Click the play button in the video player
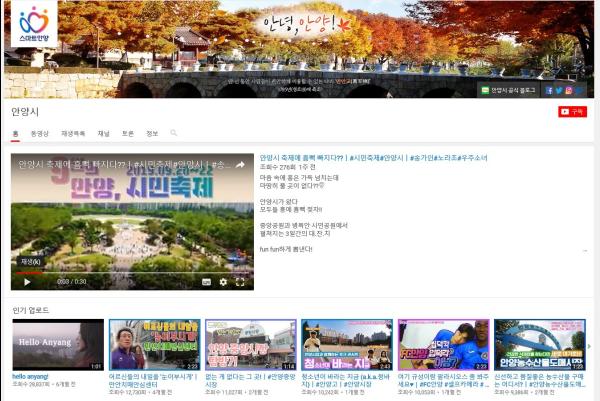Screen dimensions: 600x401 tap(27, 282)
